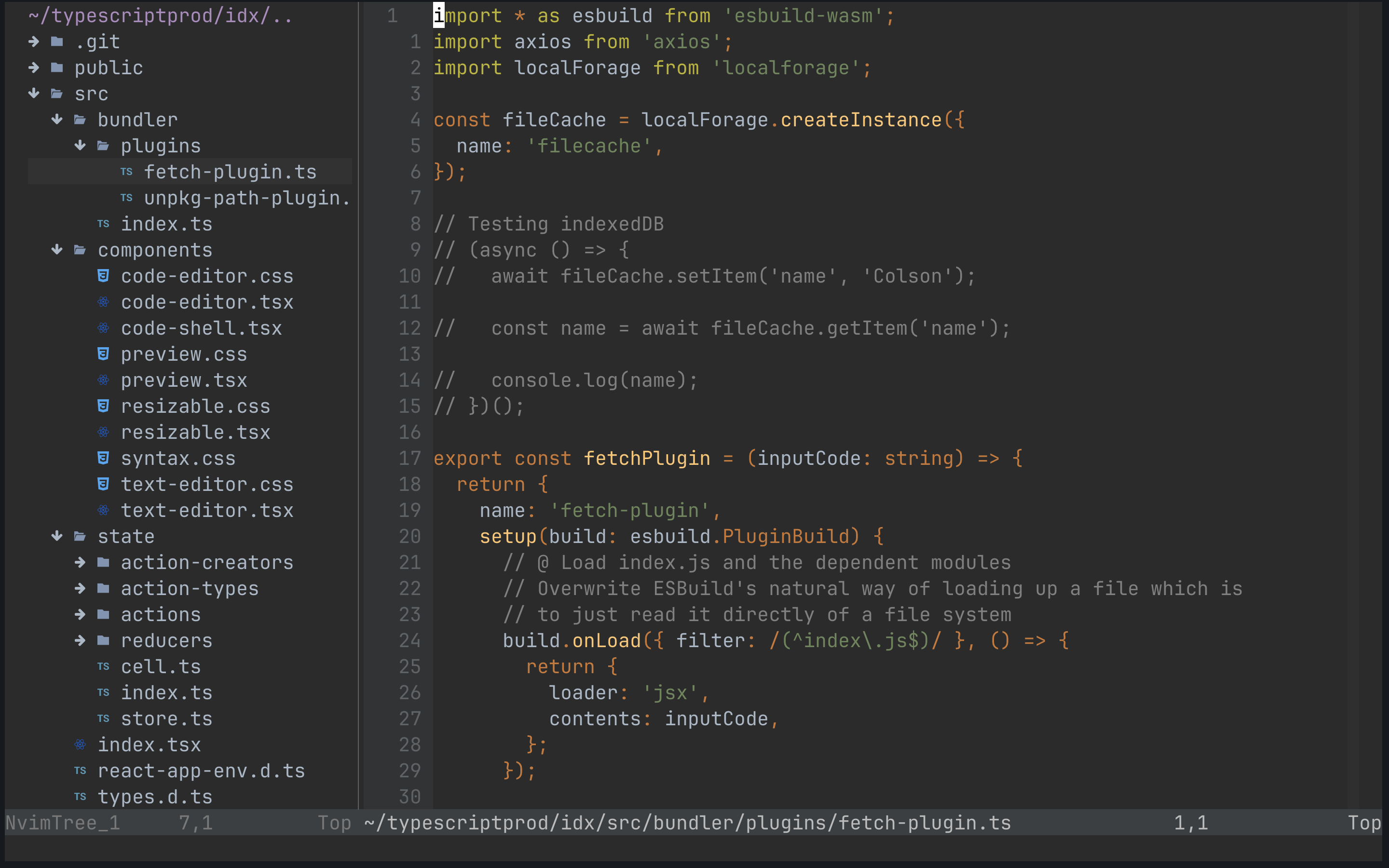The image size is (1389, 868).
Task: Click the TS icon beside store.ts
Action: tap(103, 718)
